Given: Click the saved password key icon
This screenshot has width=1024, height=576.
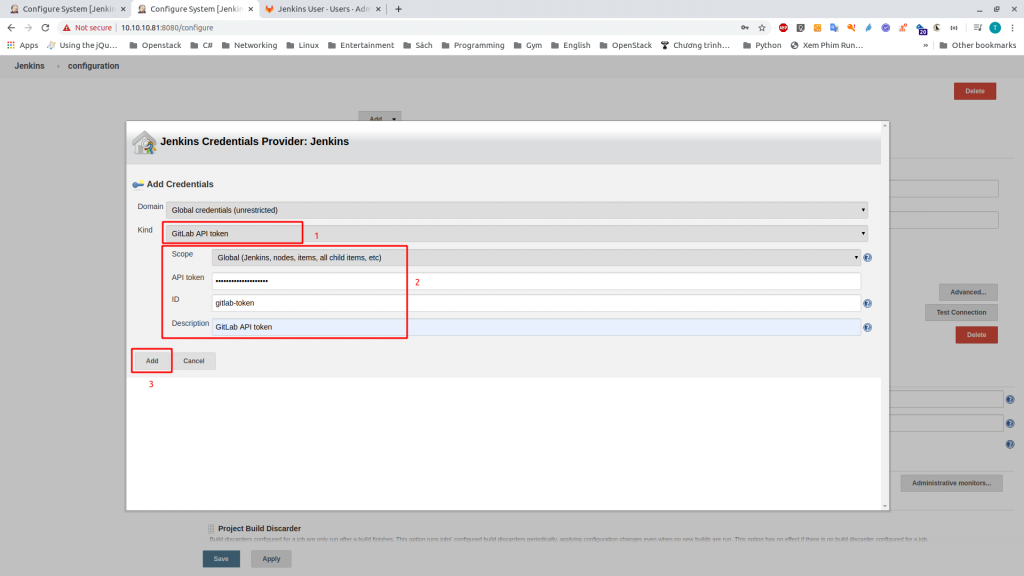Looking at the screenshot, I should [x=744, y=27].
